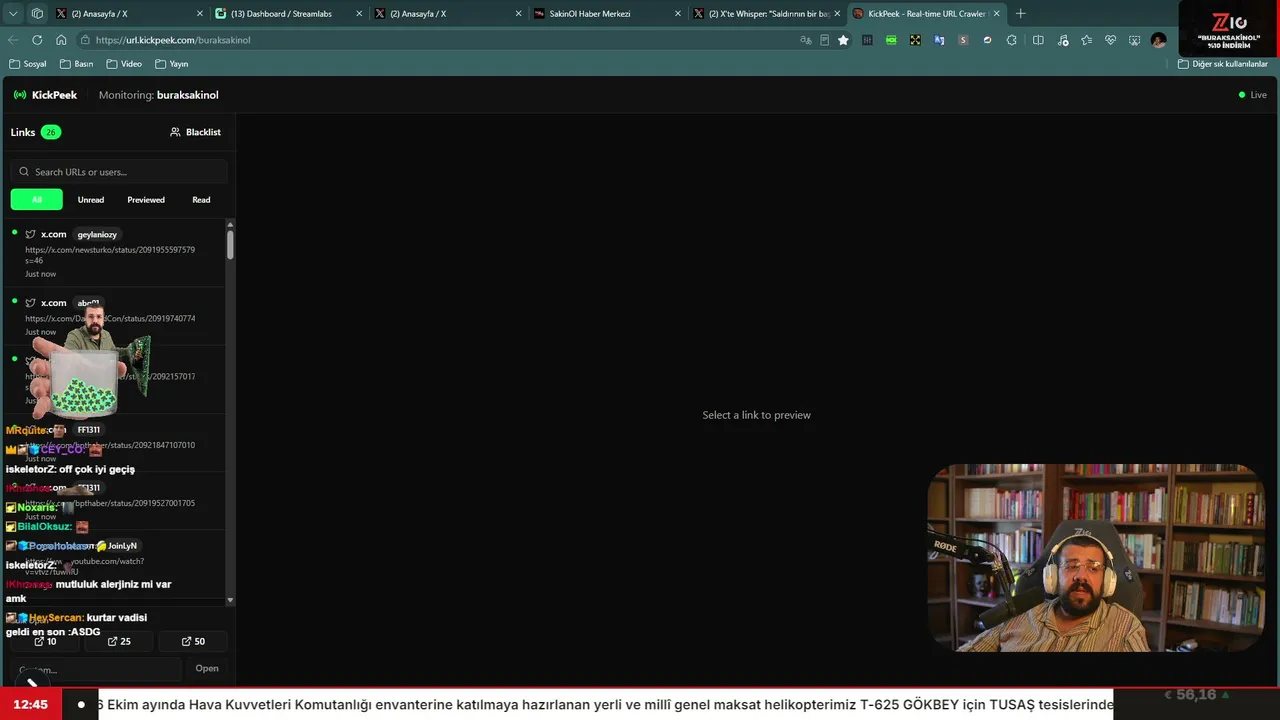The height and width of the screenshot is (720, 1280).
Task: Close the SakinOl Haber Merkezi tab
Action: [x=677, y=14]
